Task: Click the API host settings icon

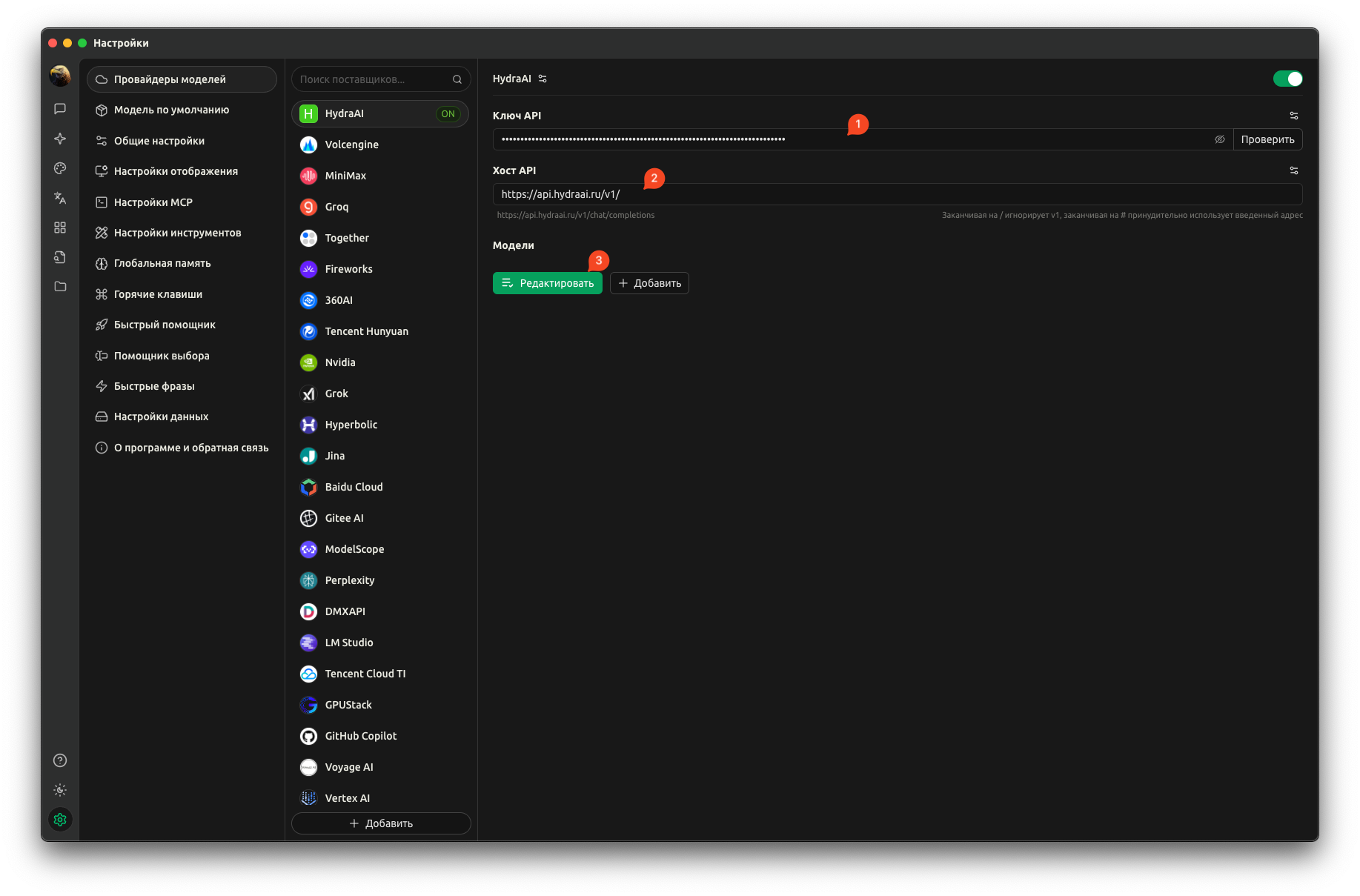Action: [1294, 170]
